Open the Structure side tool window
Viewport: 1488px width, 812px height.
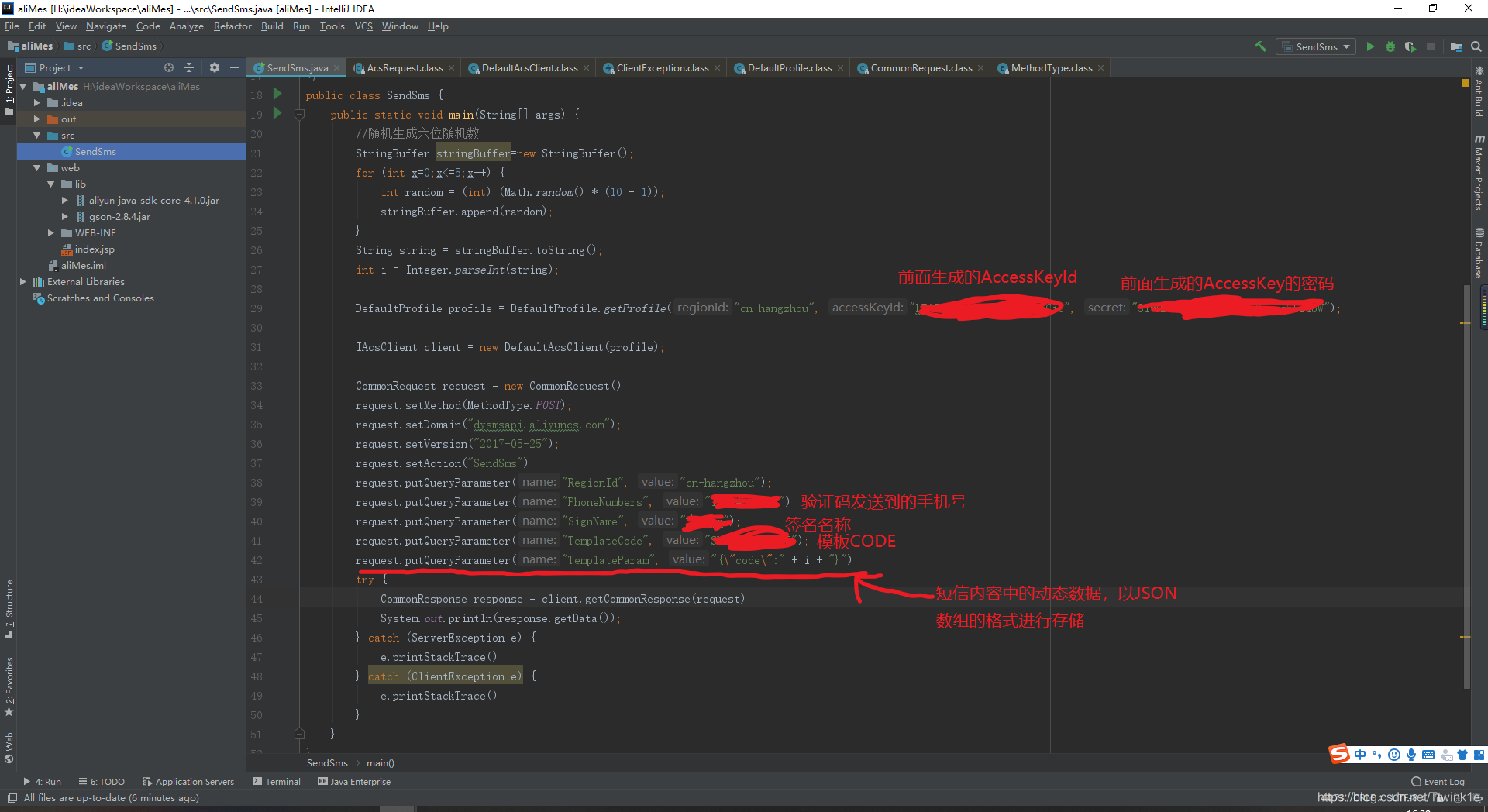(x=9, y=609)
